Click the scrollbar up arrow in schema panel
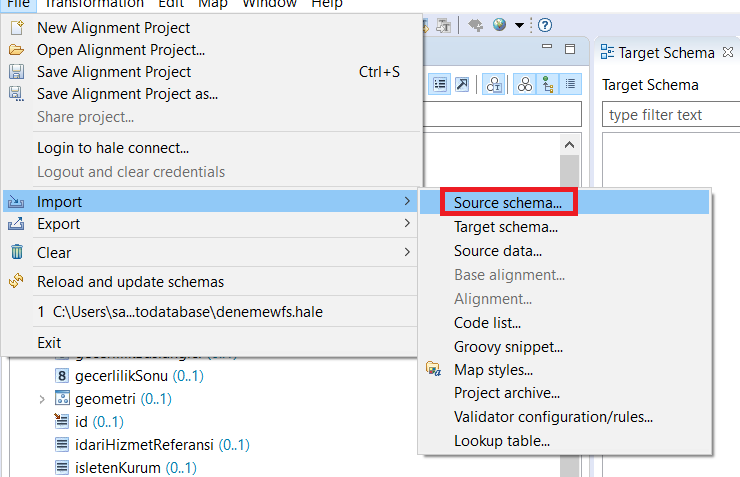 point(570,145)
